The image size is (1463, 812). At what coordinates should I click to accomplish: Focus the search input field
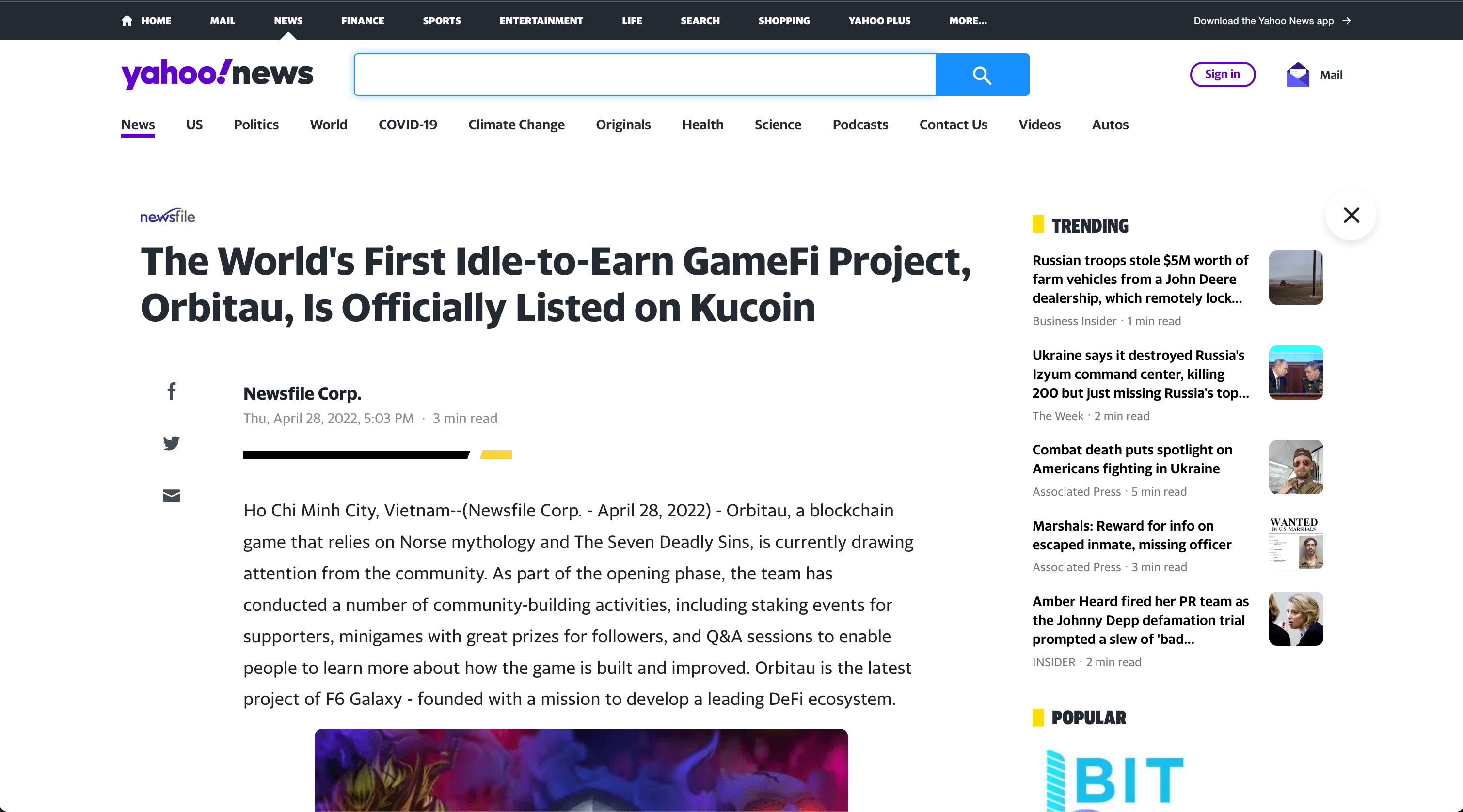point(645,75)
